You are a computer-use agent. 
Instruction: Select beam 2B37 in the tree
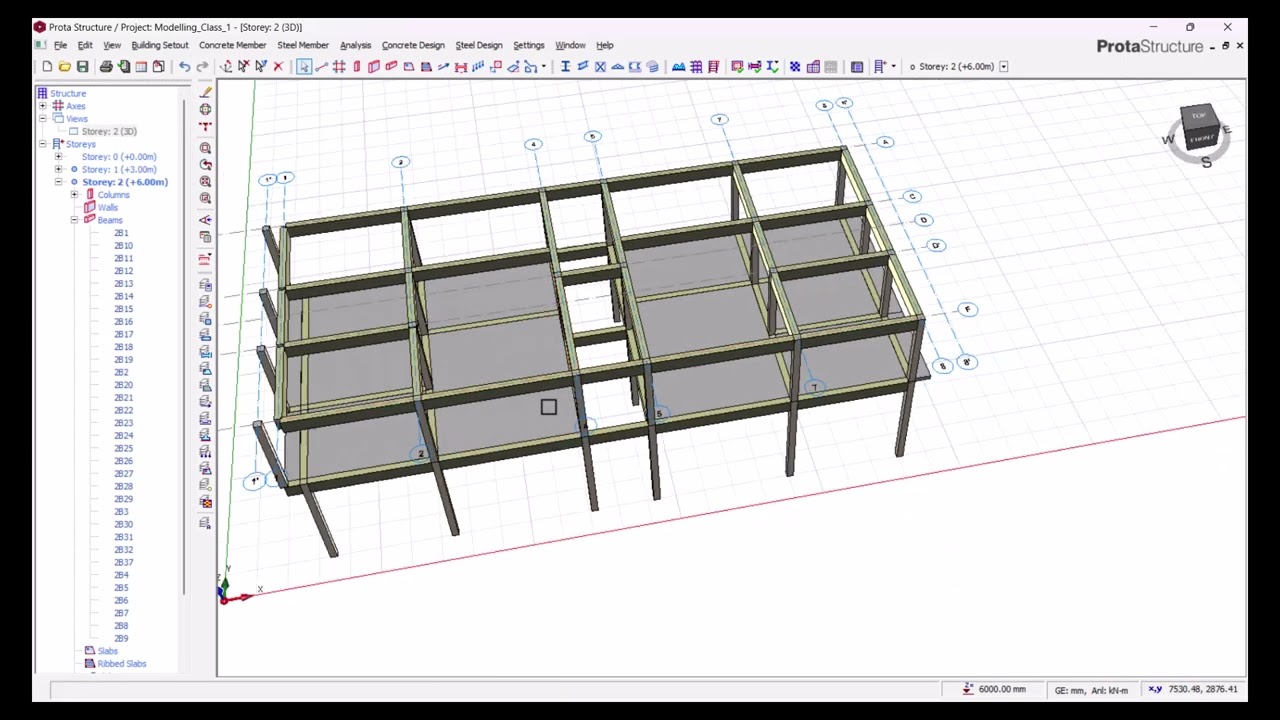tap(123, 562)
